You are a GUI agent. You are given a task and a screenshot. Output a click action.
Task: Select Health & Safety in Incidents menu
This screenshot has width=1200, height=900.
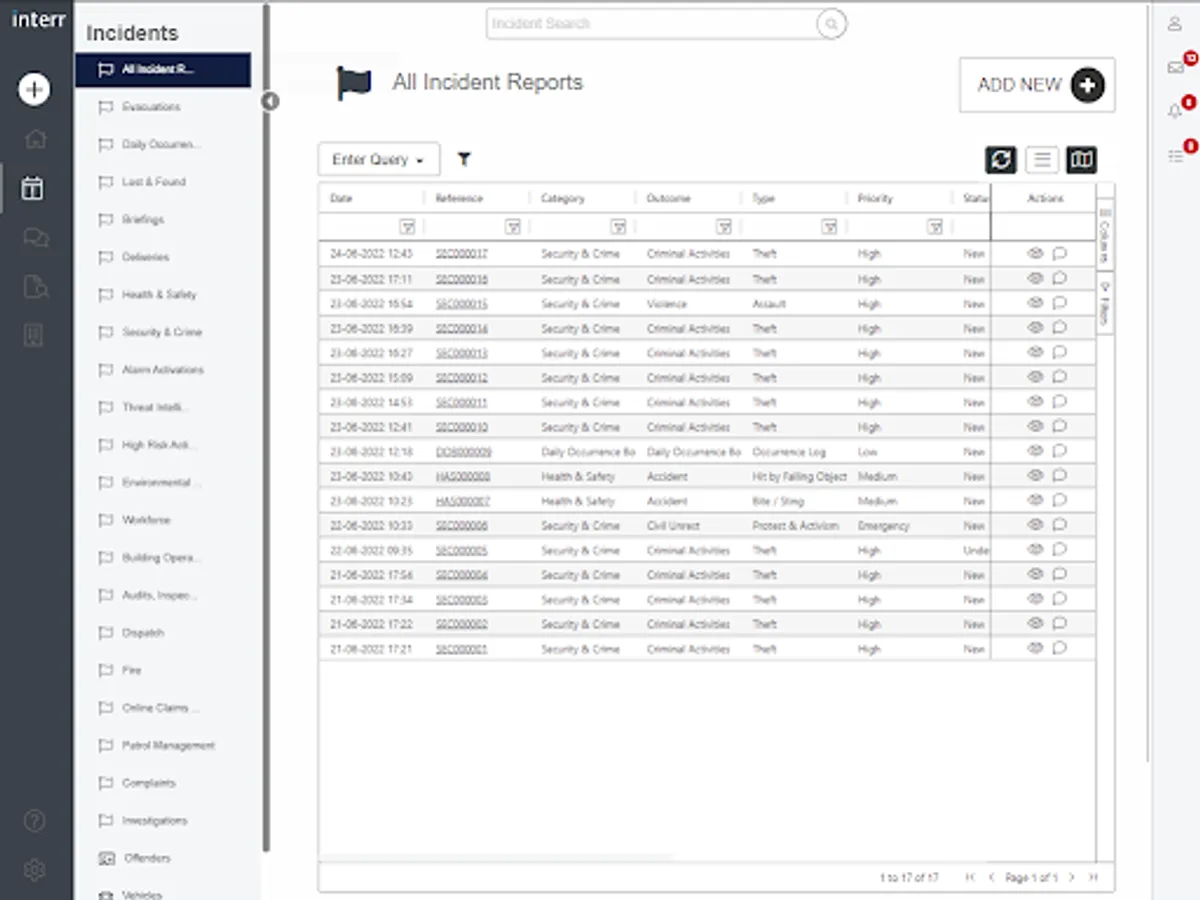click(x=159, y=295)
